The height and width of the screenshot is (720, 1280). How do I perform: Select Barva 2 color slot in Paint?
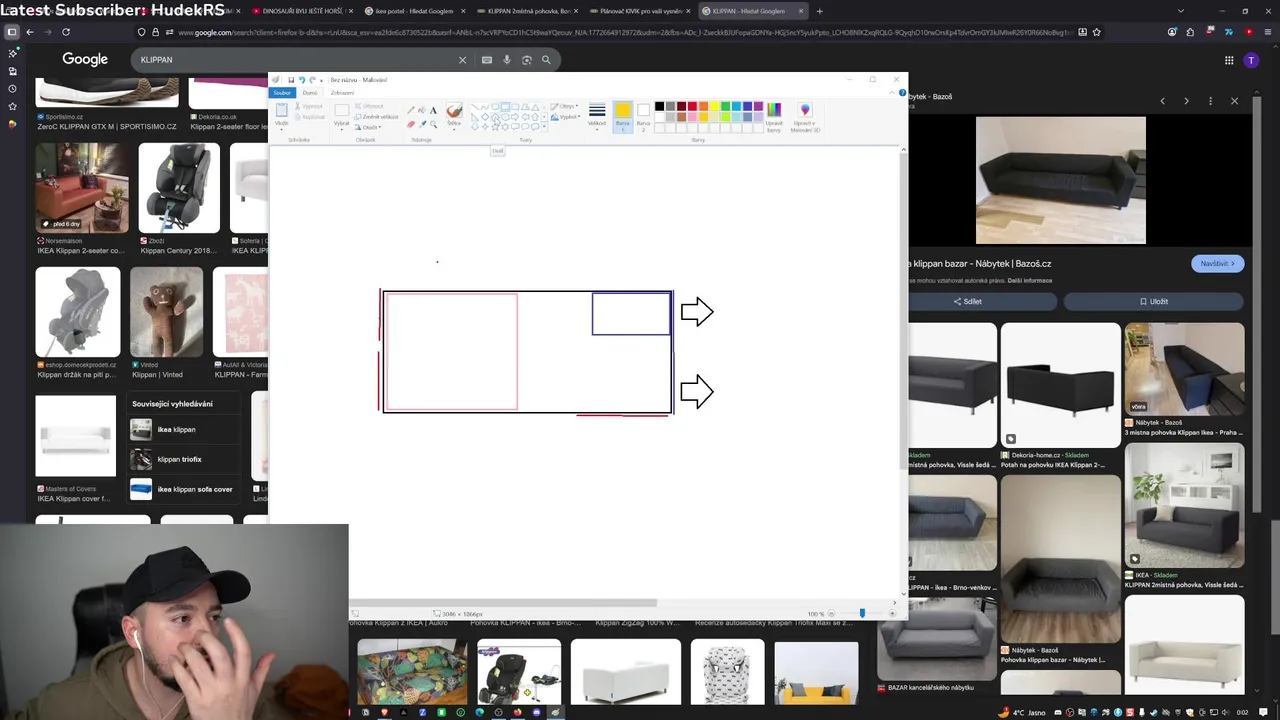click(x=643, y=117)
